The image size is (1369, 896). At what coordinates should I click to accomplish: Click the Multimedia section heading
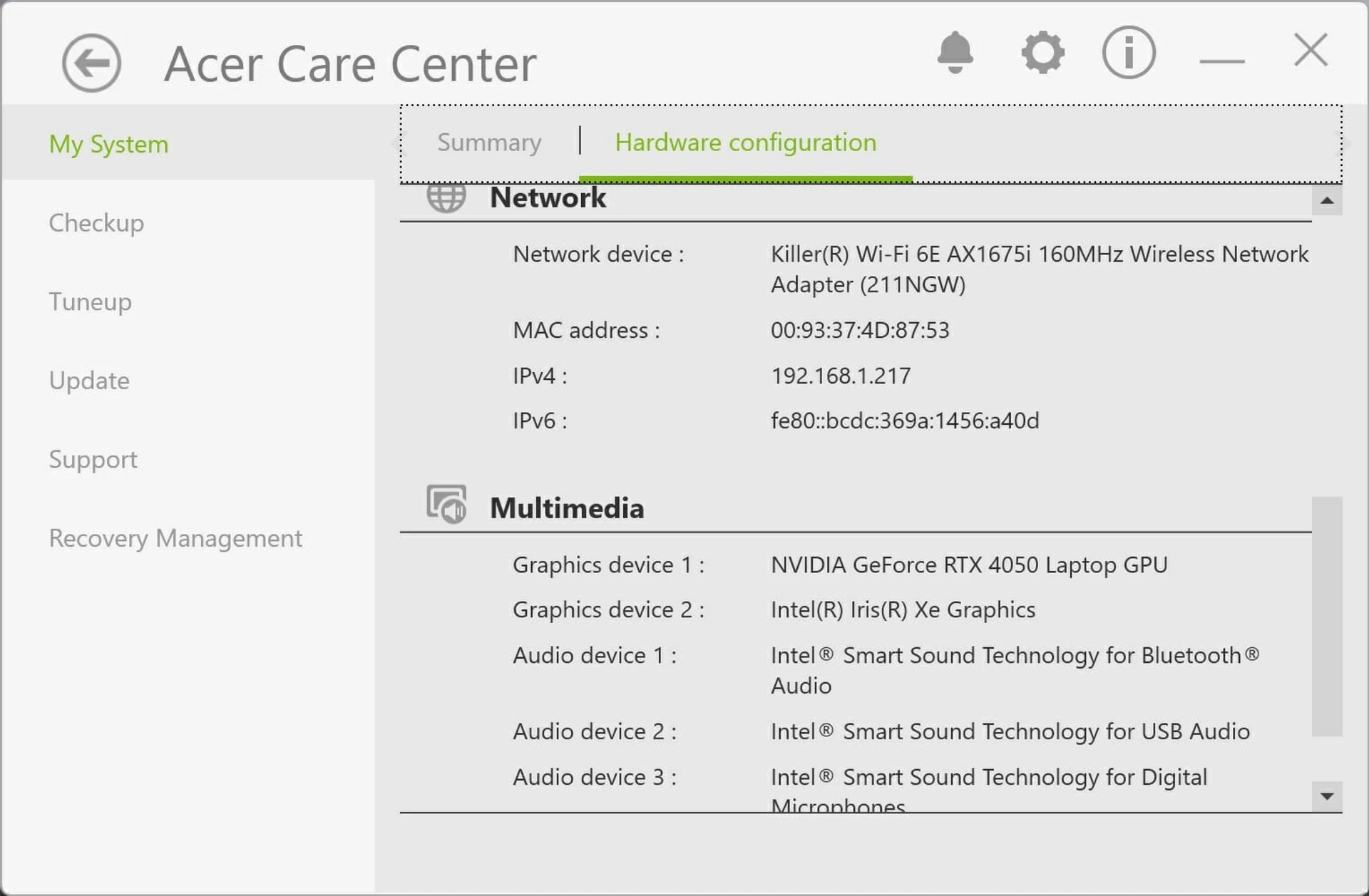pos(567,508)
